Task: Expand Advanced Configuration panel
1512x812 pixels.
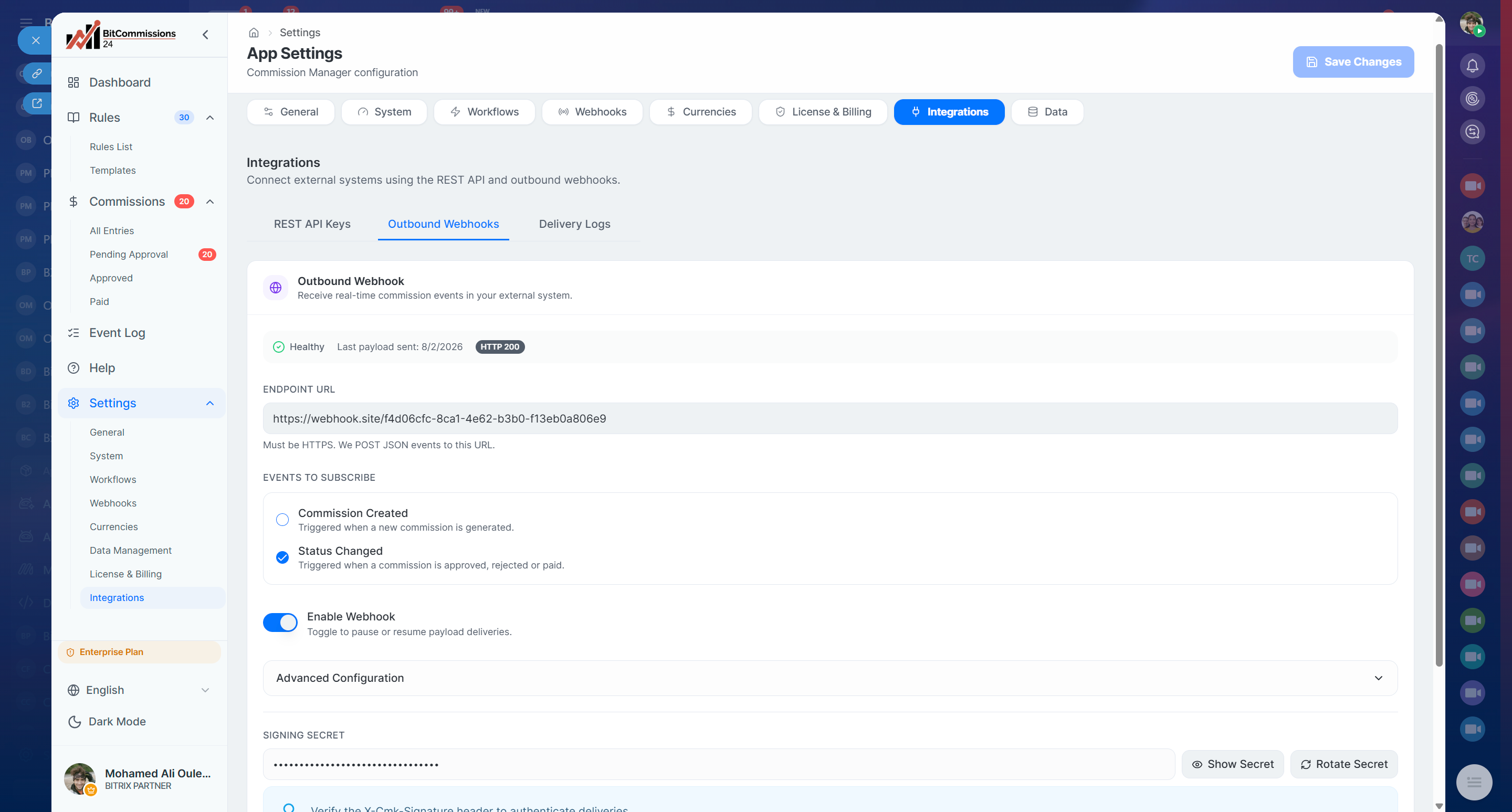Action: click(830, 678)
